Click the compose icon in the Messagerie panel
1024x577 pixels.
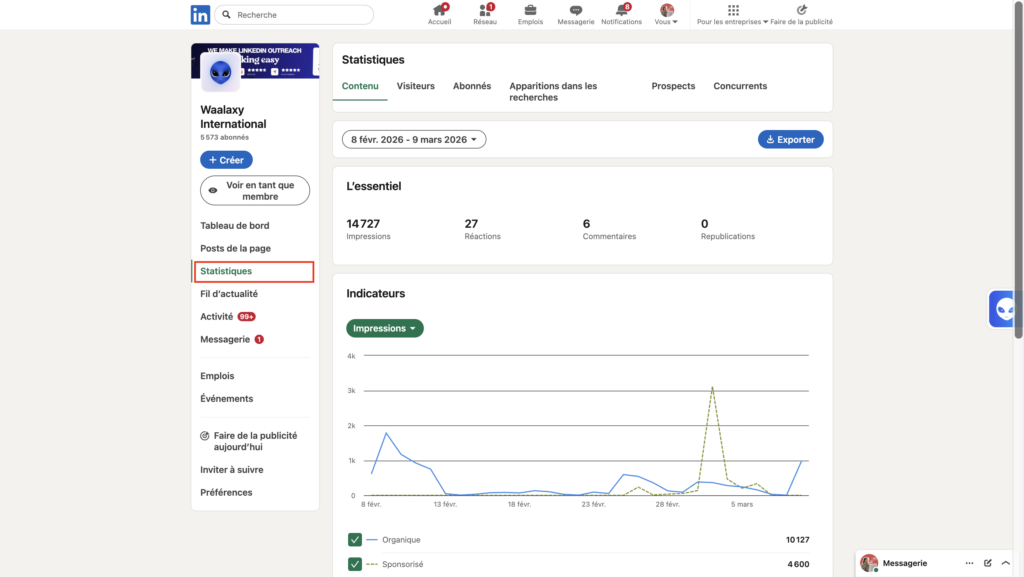[x=988, y=563]
